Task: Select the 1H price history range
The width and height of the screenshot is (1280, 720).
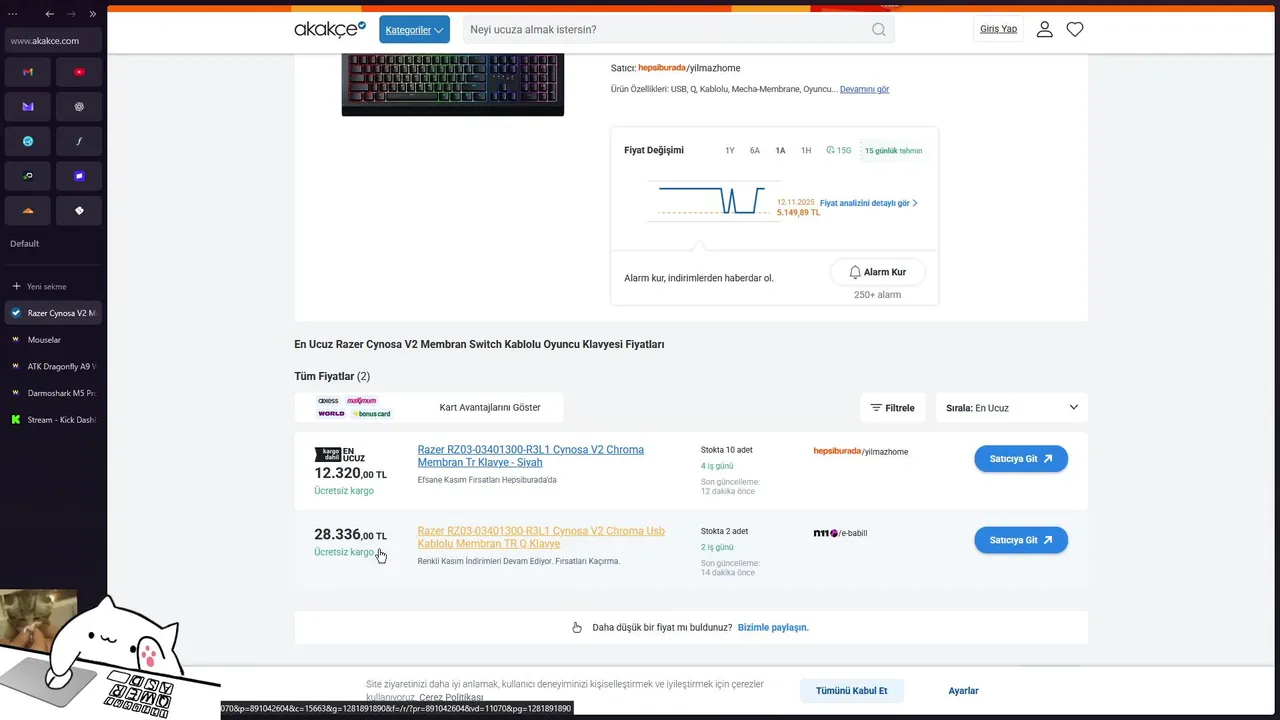Action: 806,151
